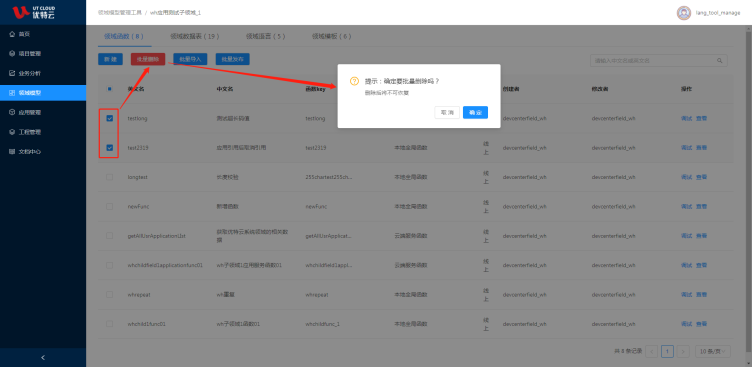The image size is (752, 367).
Task: Click the 中文名 column header
Action: [225, 89]
